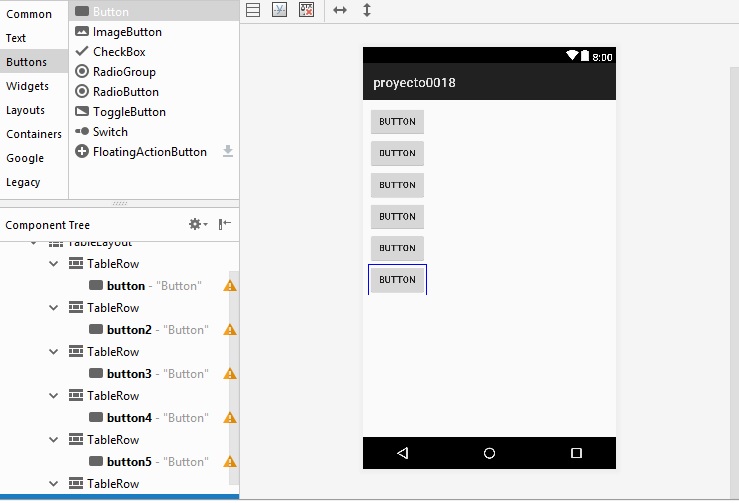The height and width of the screenshot is (503, 739).
Task: Click the warning icon next to button3
Action: click(230, 374)
